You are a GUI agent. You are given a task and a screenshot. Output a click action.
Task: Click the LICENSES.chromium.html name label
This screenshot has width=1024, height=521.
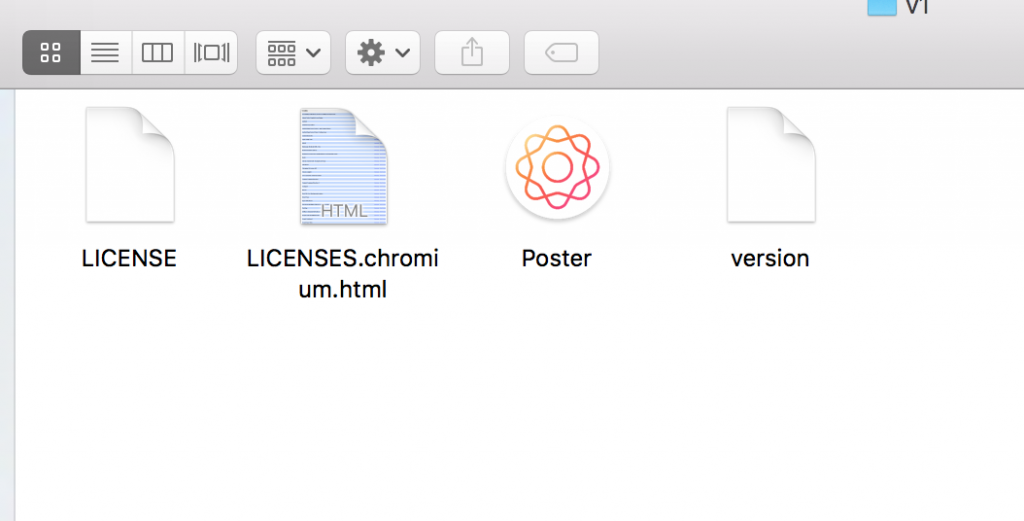(x=343, y=274)
